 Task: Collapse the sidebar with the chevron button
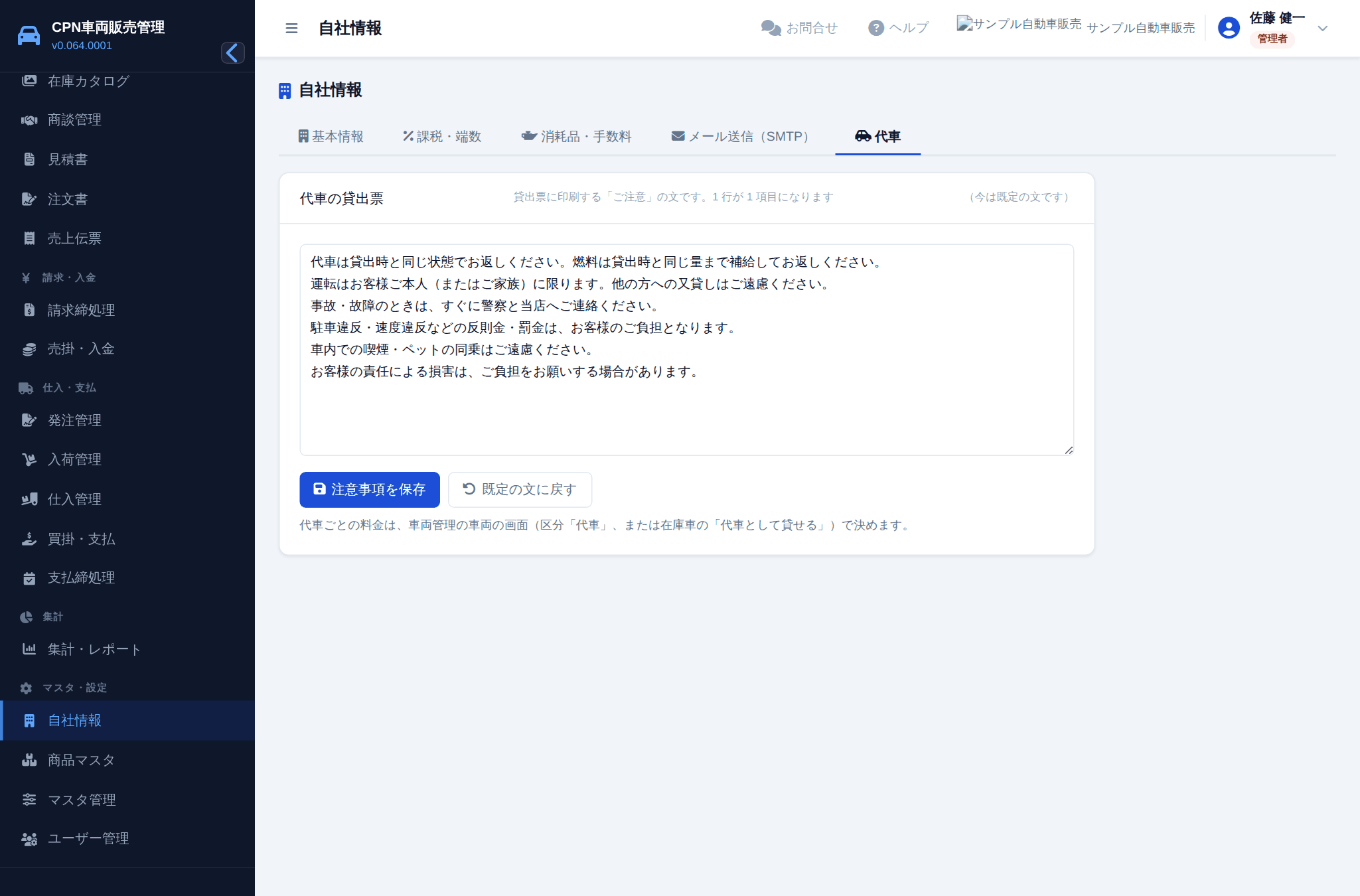pos(232,52)
